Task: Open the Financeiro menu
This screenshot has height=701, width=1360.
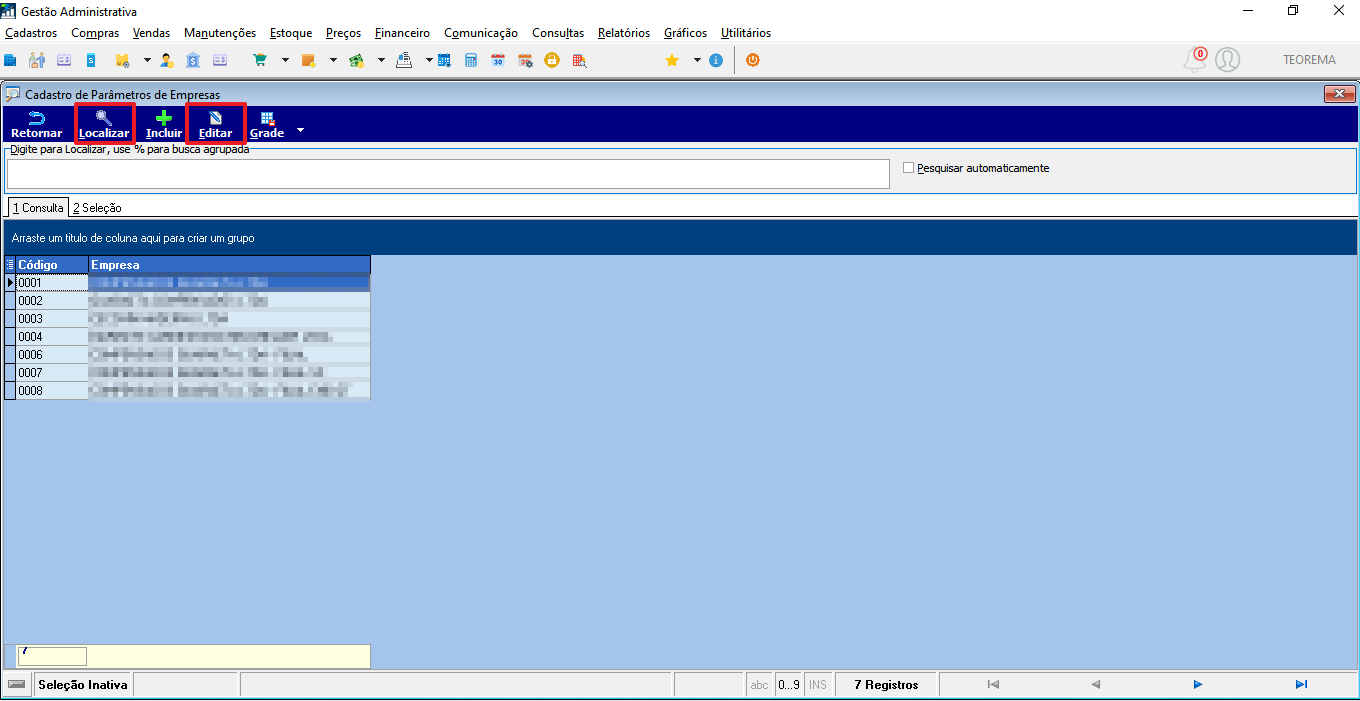Action: coord(402,33)
